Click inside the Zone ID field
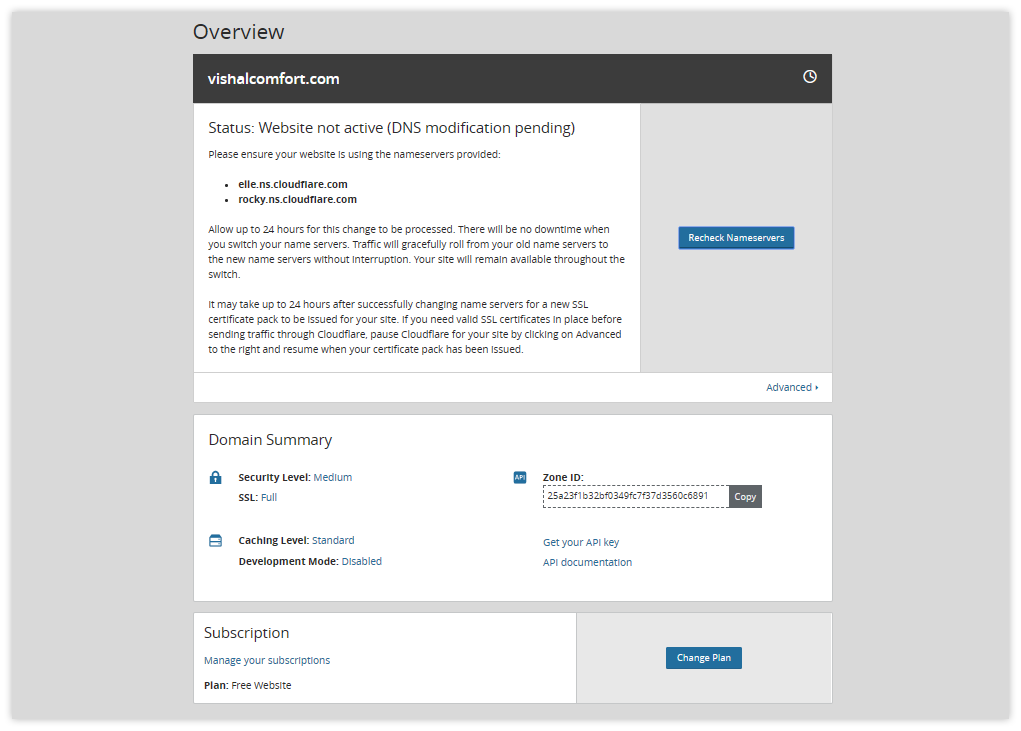Screen dimensions: 1021x731 [x=636, y=496]
